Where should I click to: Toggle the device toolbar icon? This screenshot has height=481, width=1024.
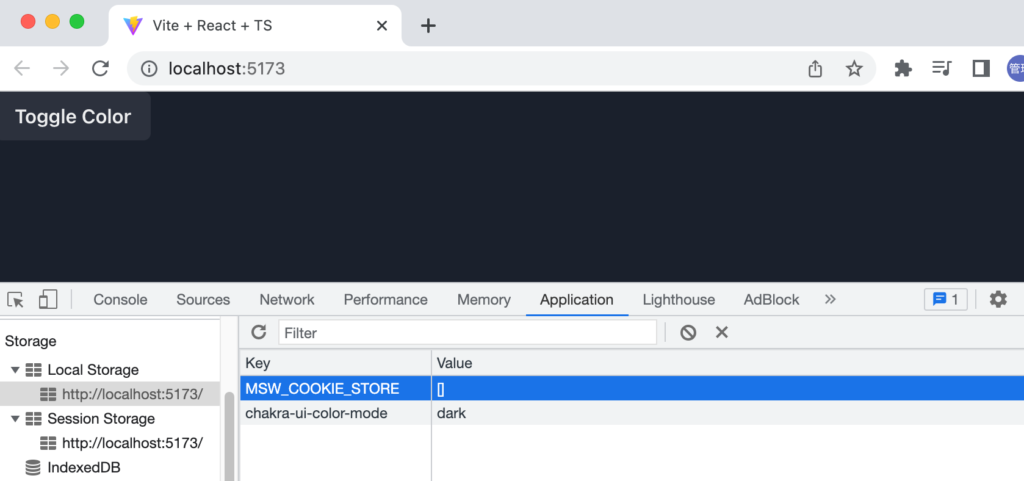48,300
